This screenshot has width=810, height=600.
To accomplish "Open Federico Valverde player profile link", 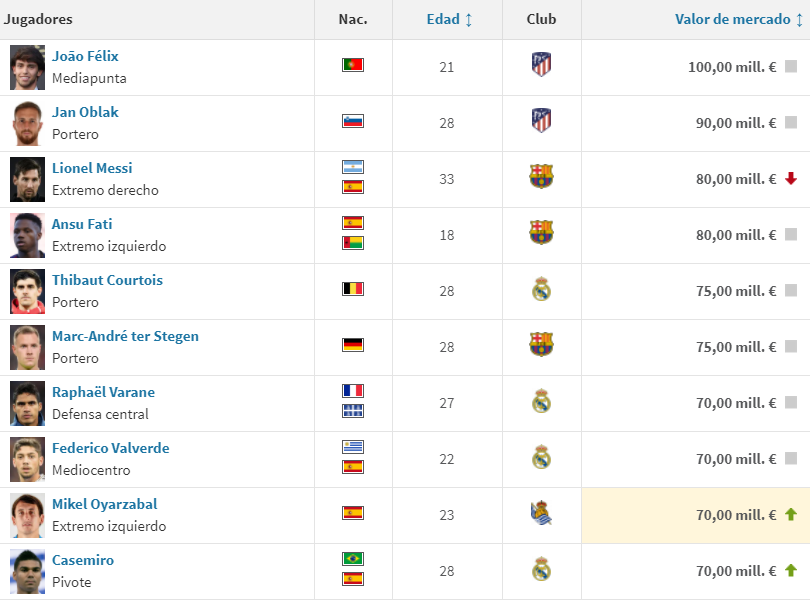I will 110,448.
